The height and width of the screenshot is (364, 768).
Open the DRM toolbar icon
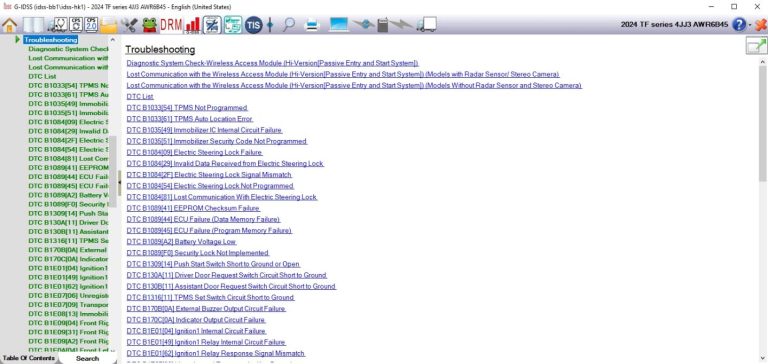tap(171, 24)
